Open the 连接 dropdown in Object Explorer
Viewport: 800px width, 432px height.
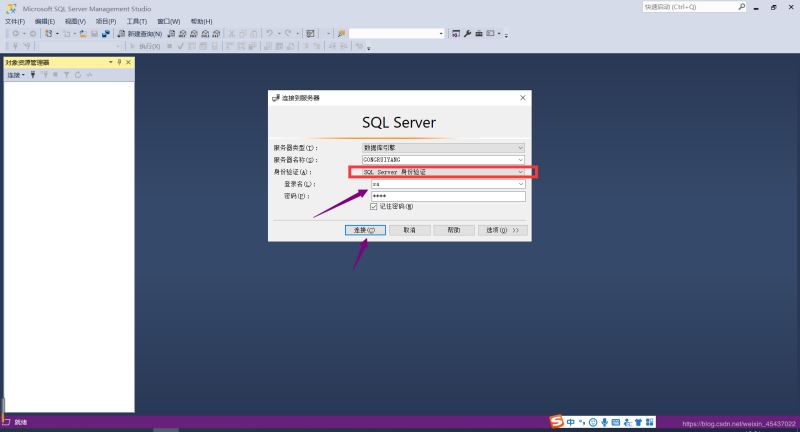[x=16, y=75]
